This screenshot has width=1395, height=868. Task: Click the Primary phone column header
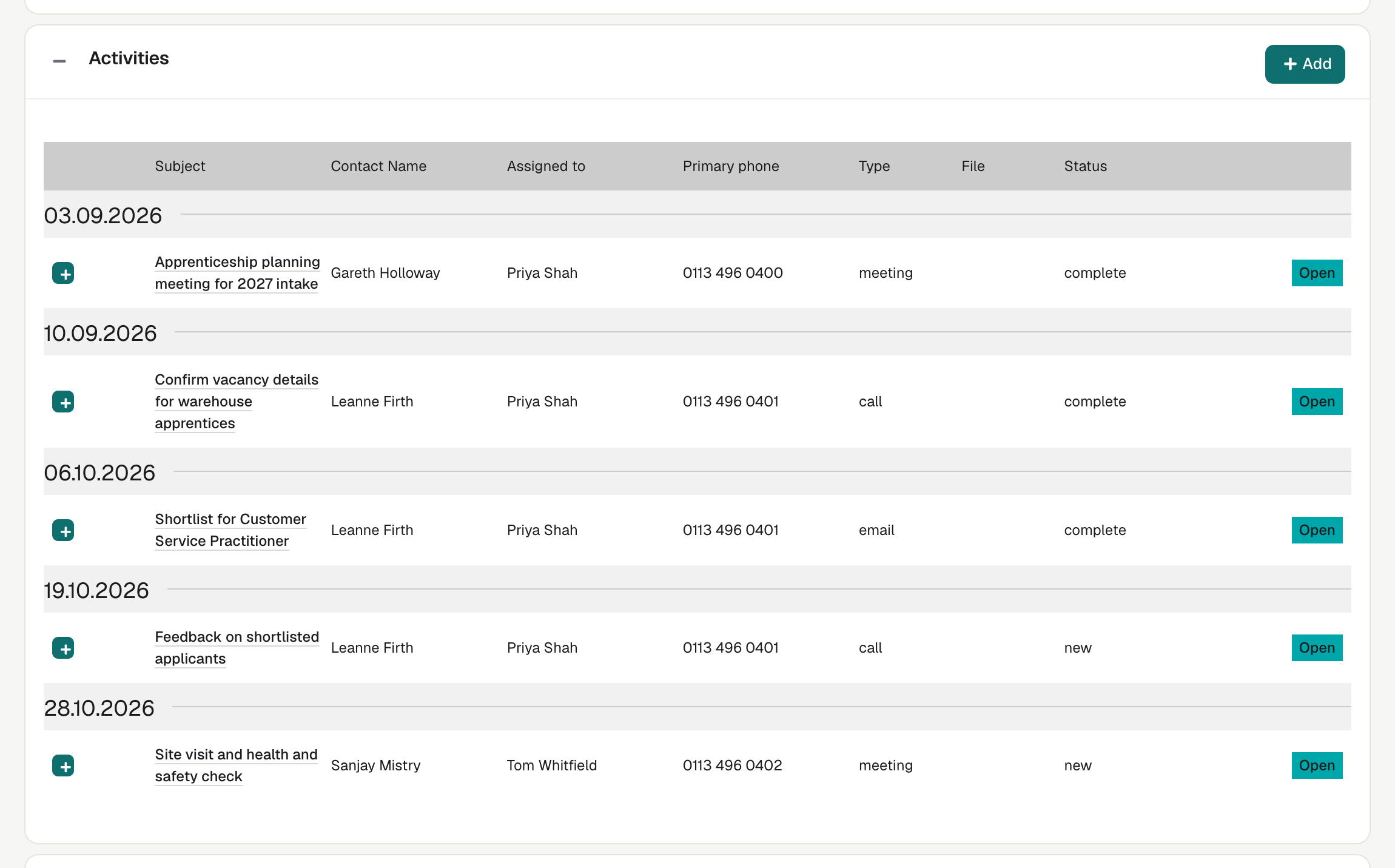pos(731,166)
